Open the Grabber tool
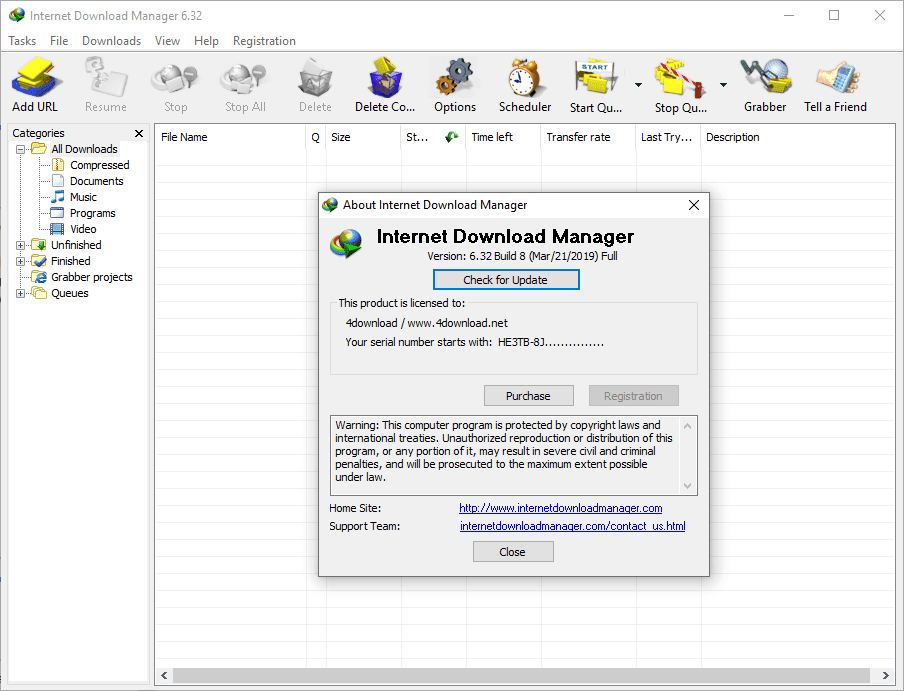Viewport: 904px width, 691px height. tap(765, 77)
